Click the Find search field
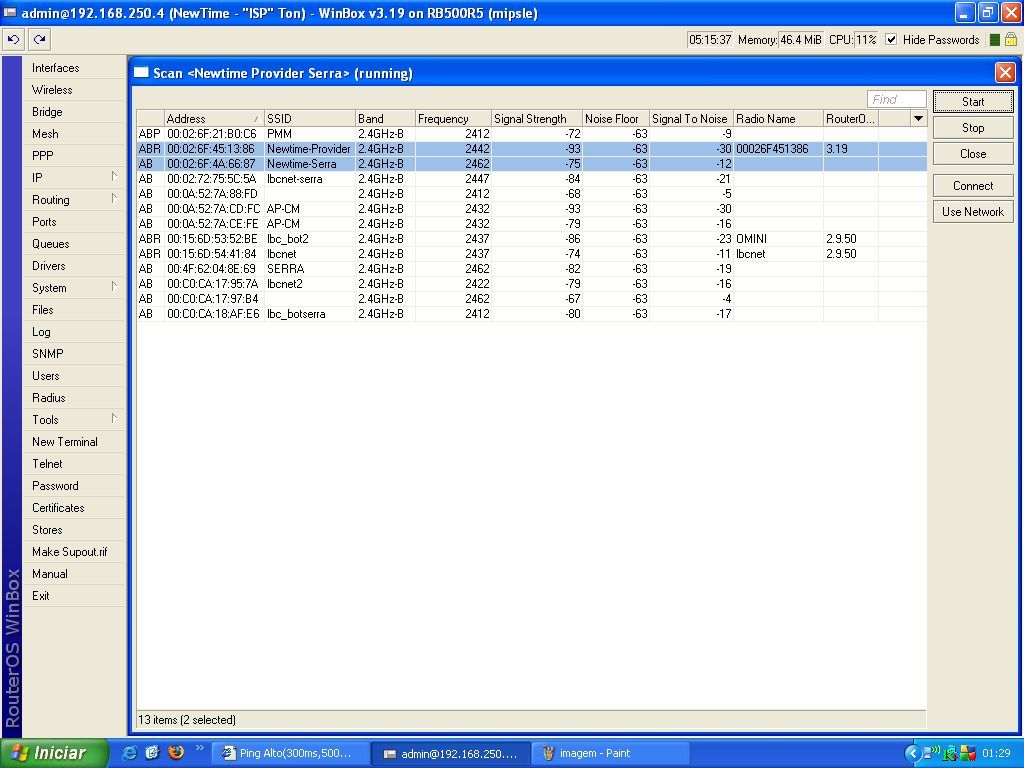Viewport: 1024px width, 768px height. tap(897, 99)
